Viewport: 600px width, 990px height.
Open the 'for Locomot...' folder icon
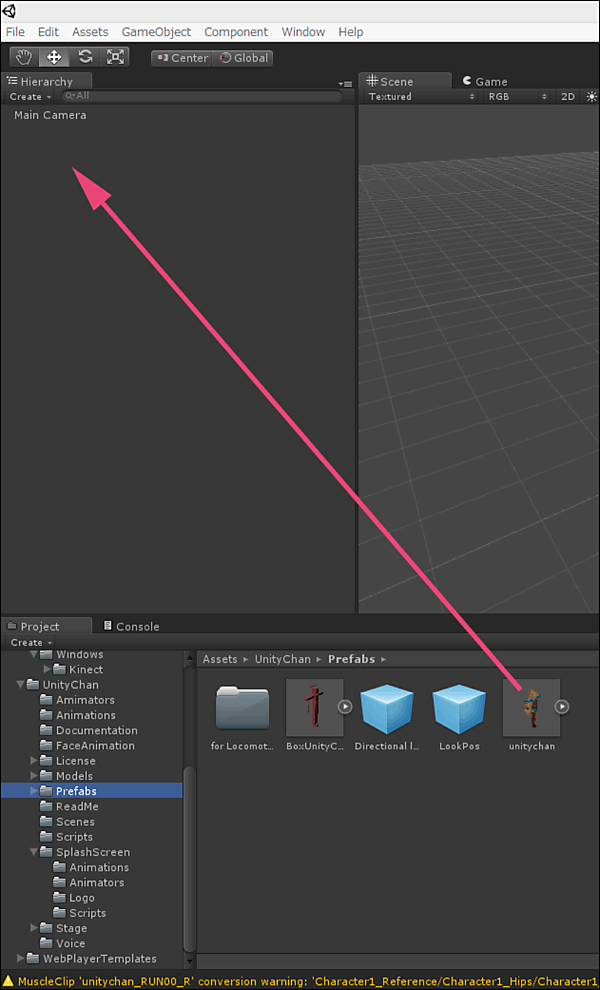(x=243, y=708)
